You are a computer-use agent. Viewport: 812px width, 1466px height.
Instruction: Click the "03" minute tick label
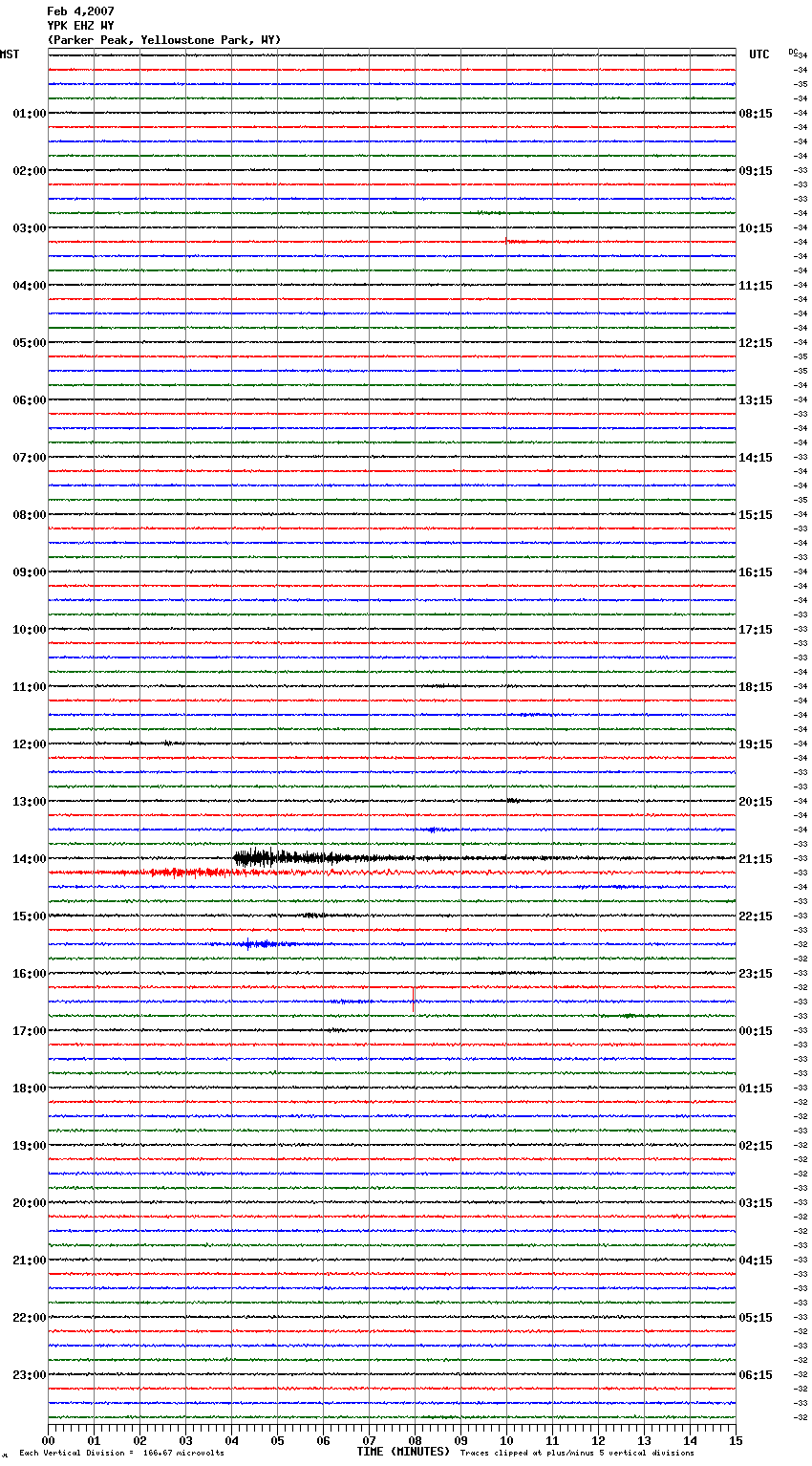185,1440
